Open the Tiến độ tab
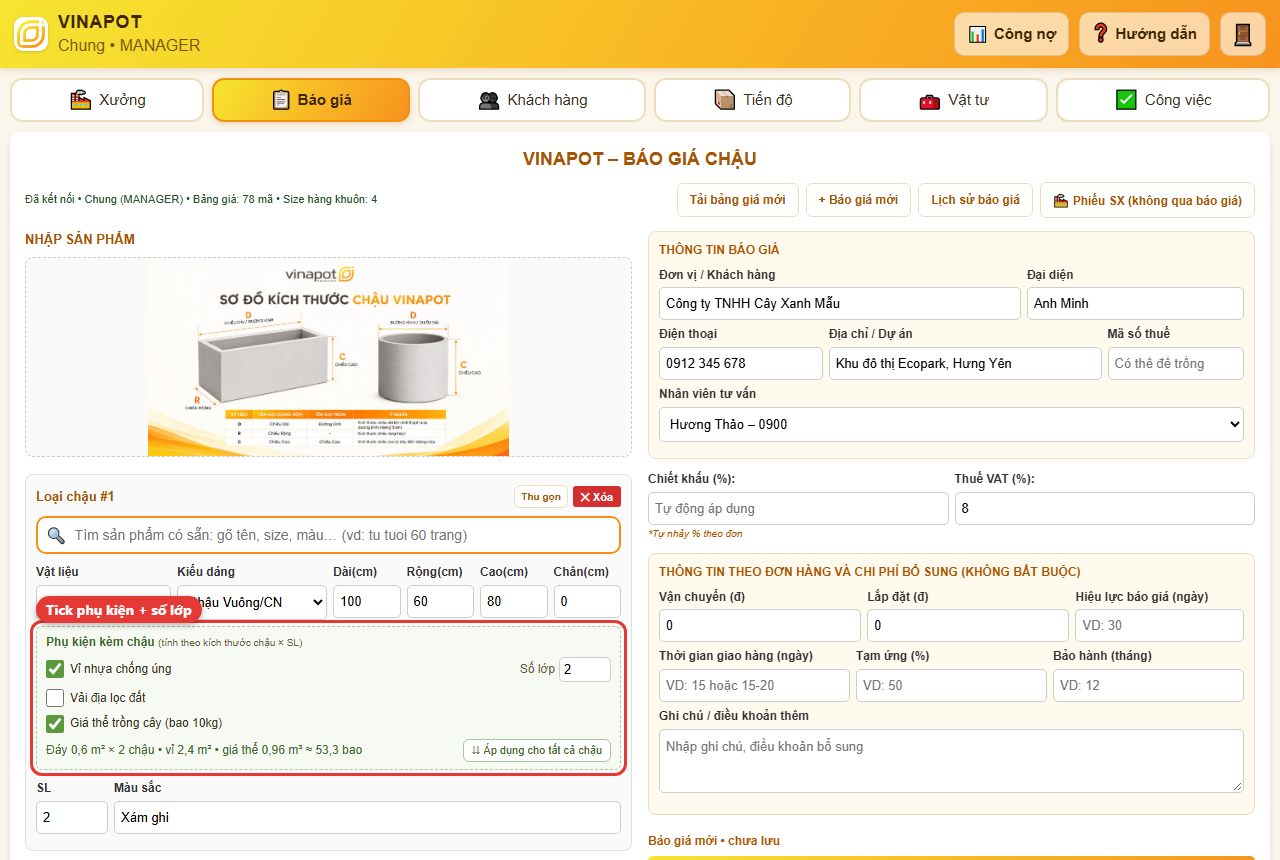The height and width of the screenshot is (860, 1280). click(x=752, y=100)
